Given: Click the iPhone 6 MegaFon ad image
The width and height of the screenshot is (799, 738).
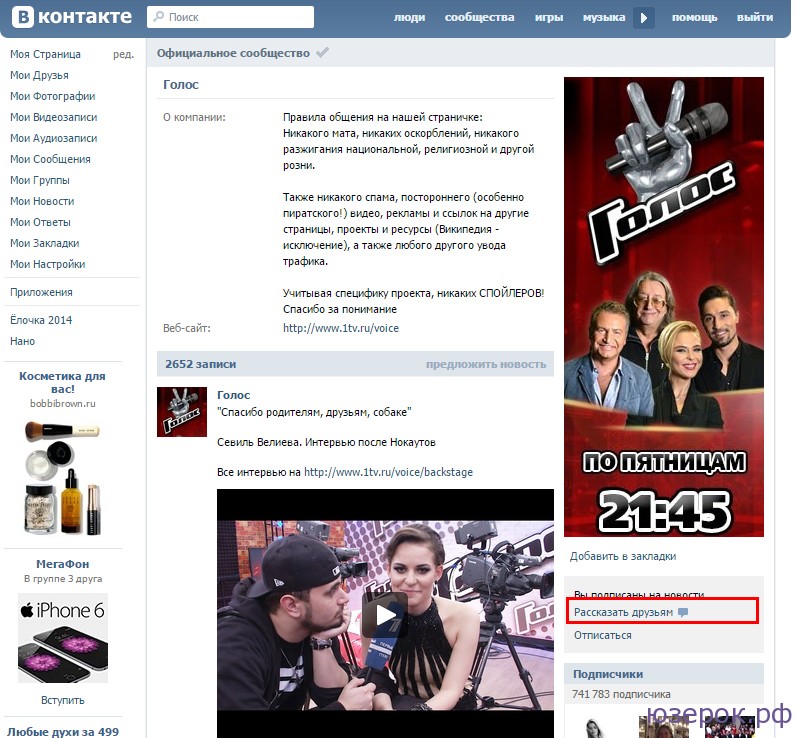Looking at the screenshot, I should (63, 638).
